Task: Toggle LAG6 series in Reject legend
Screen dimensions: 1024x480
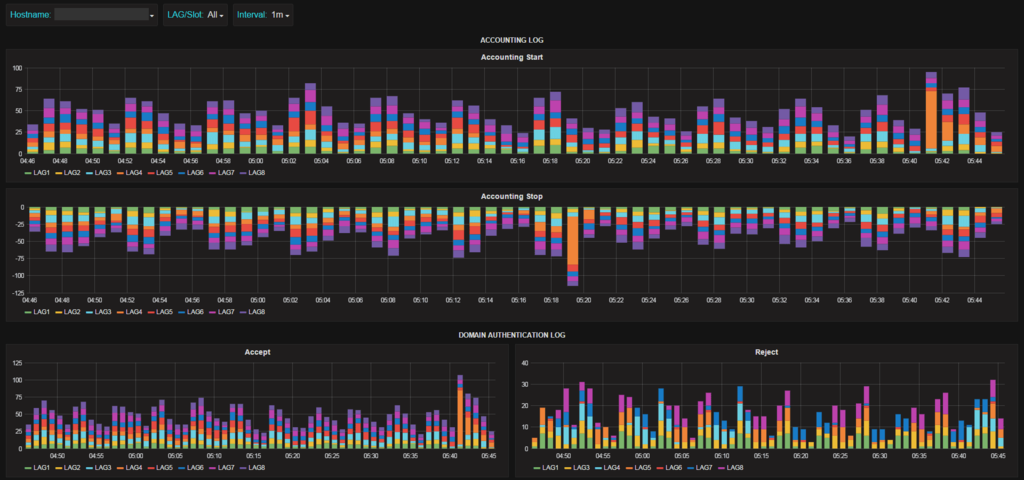Action: tap(669, 468)
